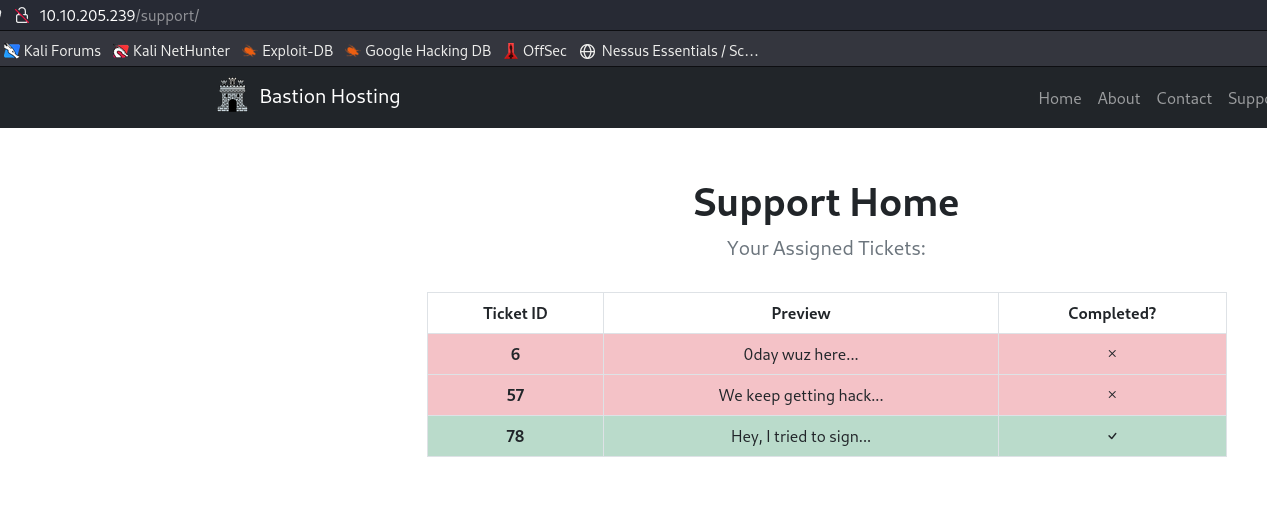1267x524 pixels.
Task: Click the "Hey, I tried to sign..." preview
Action: pyautogui.click(x=800, y=436)
